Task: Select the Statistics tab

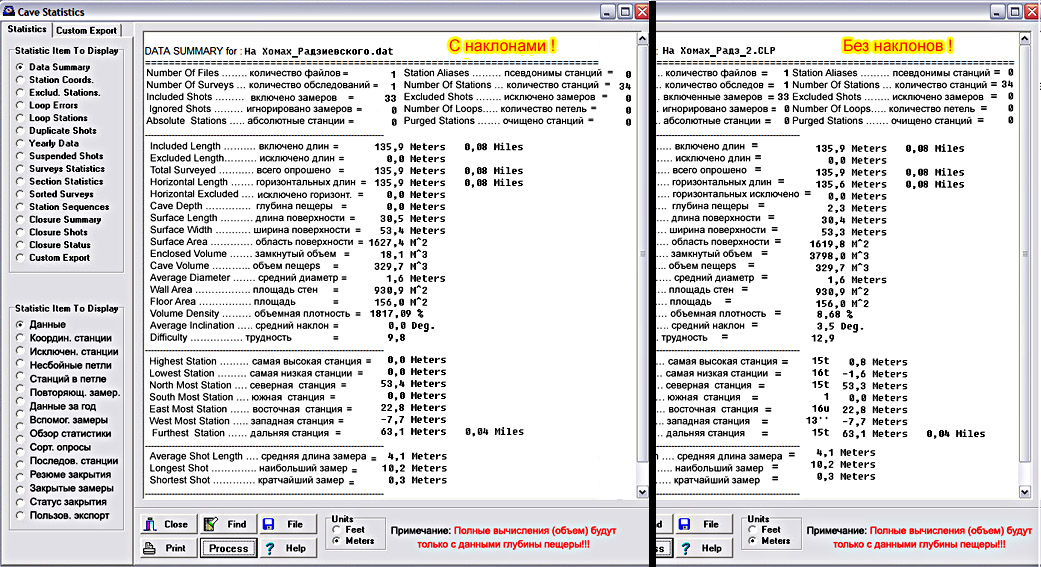Action: click(x=27, y=30)
